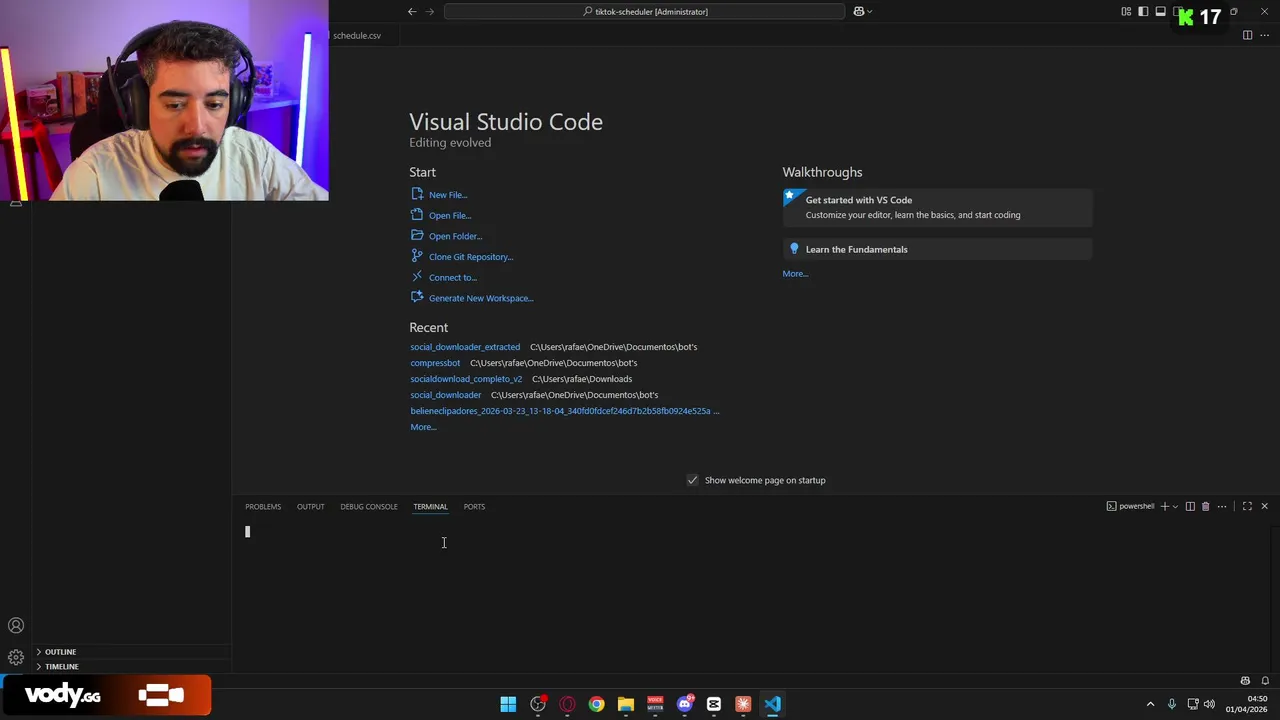Open recent social_downloader_extracted folder
1280x720 pixels.
[465, 347]
